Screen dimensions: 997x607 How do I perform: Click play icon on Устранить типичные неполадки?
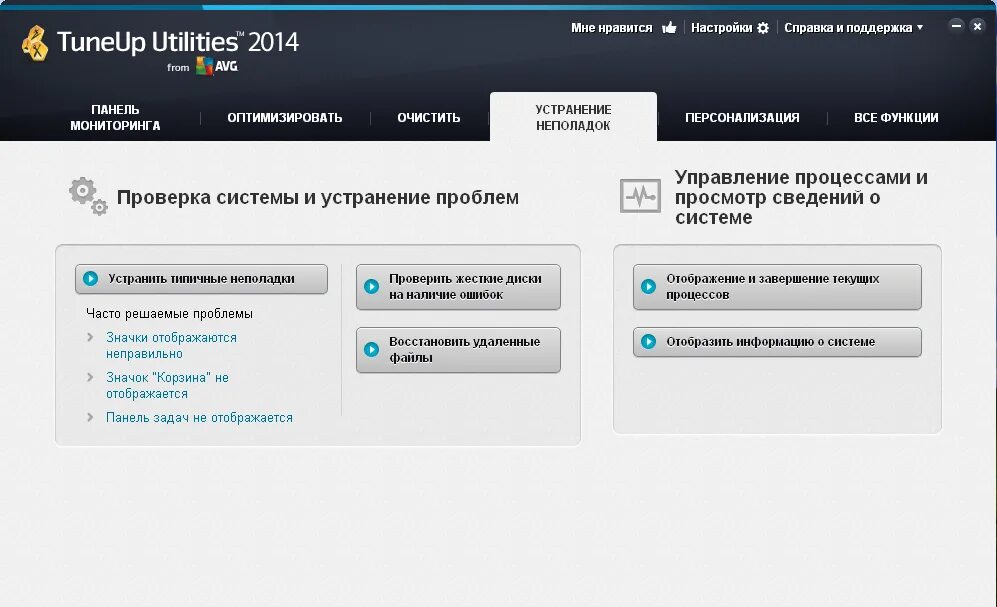(x=91, y=278)
